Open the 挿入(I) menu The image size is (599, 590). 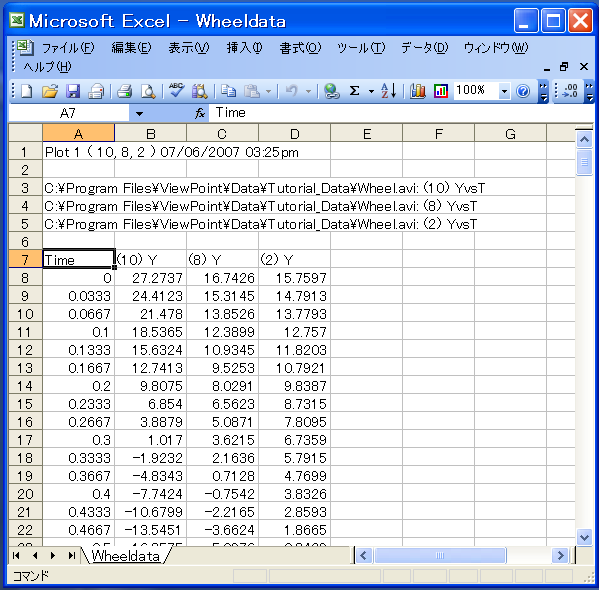click(244, 48)
